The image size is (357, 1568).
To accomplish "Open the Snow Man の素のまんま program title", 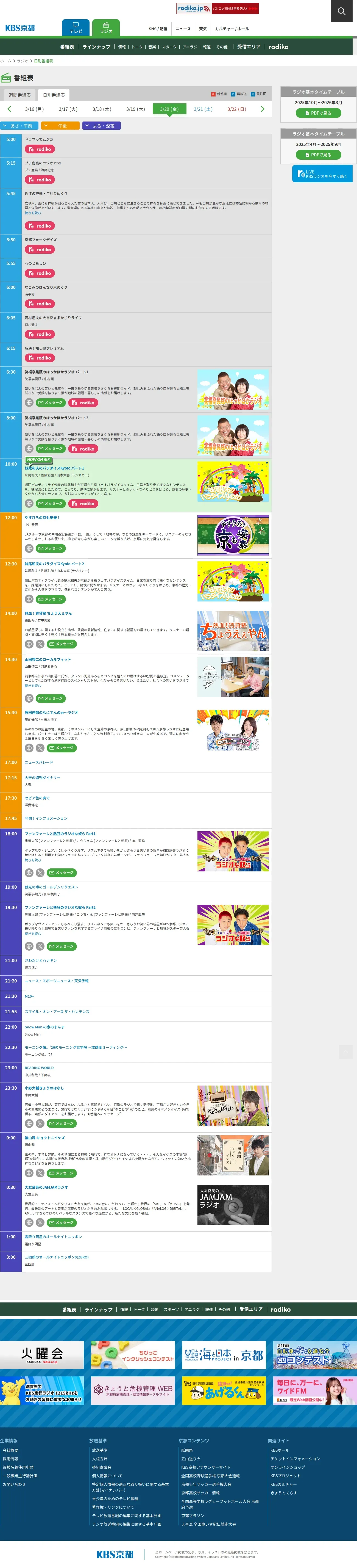I will click(x=44, y=1027).
